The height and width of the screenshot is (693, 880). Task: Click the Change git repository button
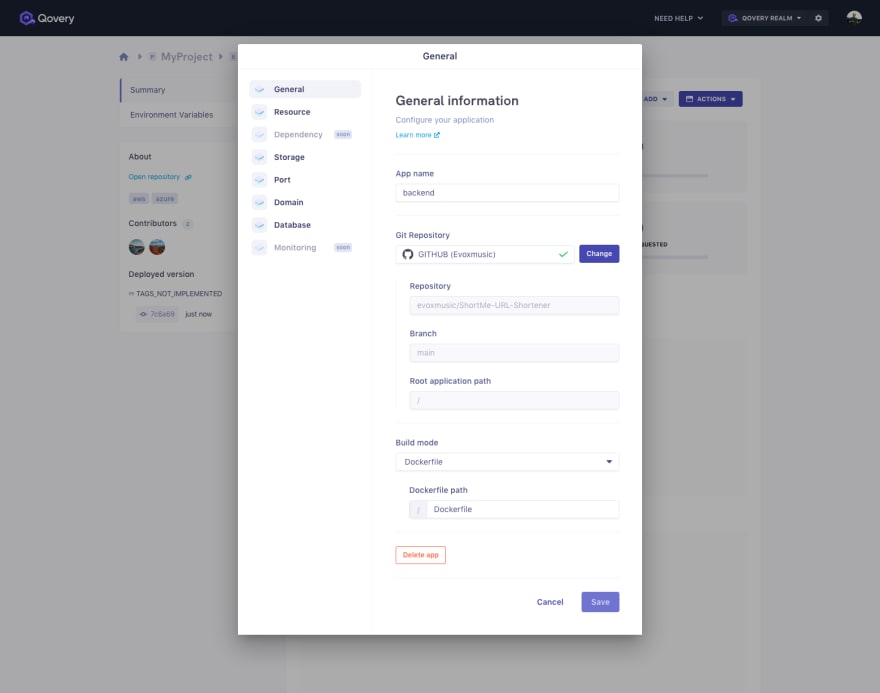coord(599,254)
